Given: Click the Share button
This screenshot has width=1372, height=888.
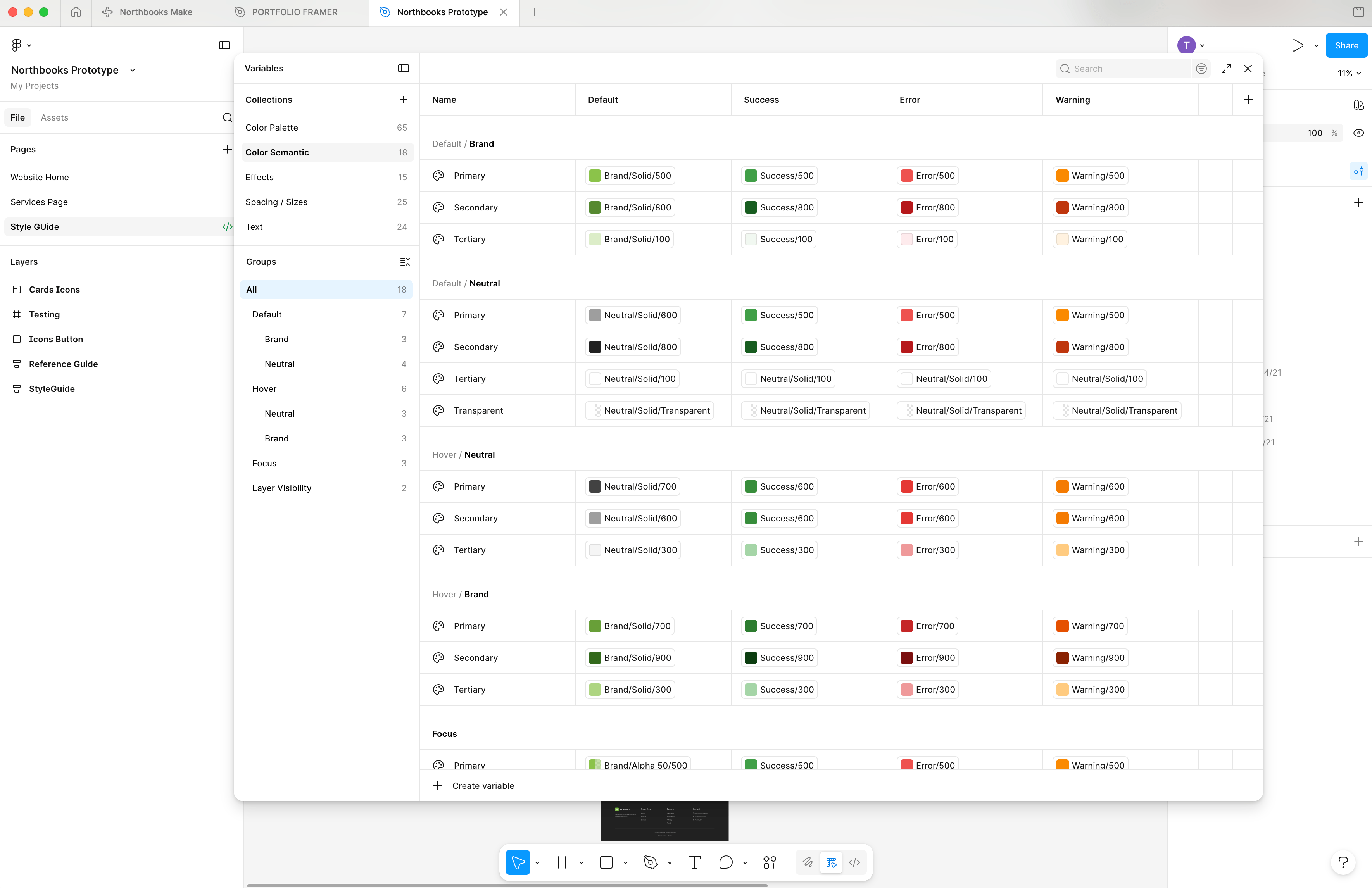Looking at the screenshot, I should 1346,45.
